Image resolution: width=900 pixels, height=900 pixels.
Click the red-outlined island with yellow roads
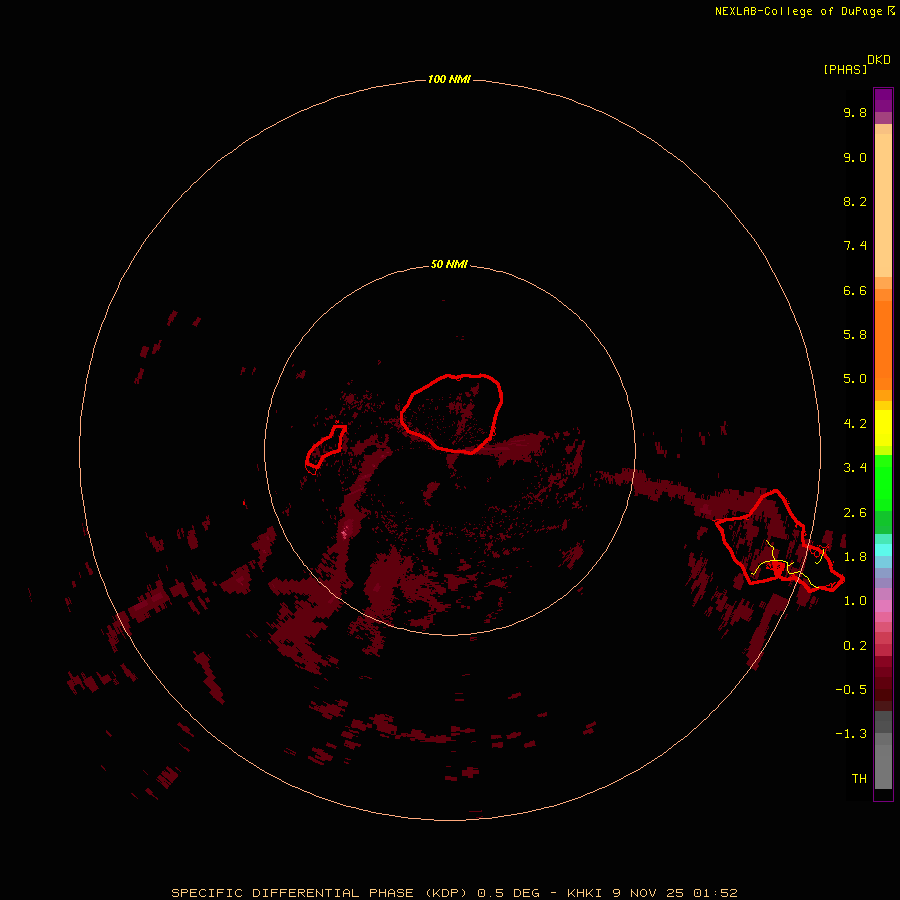[778, 542]
